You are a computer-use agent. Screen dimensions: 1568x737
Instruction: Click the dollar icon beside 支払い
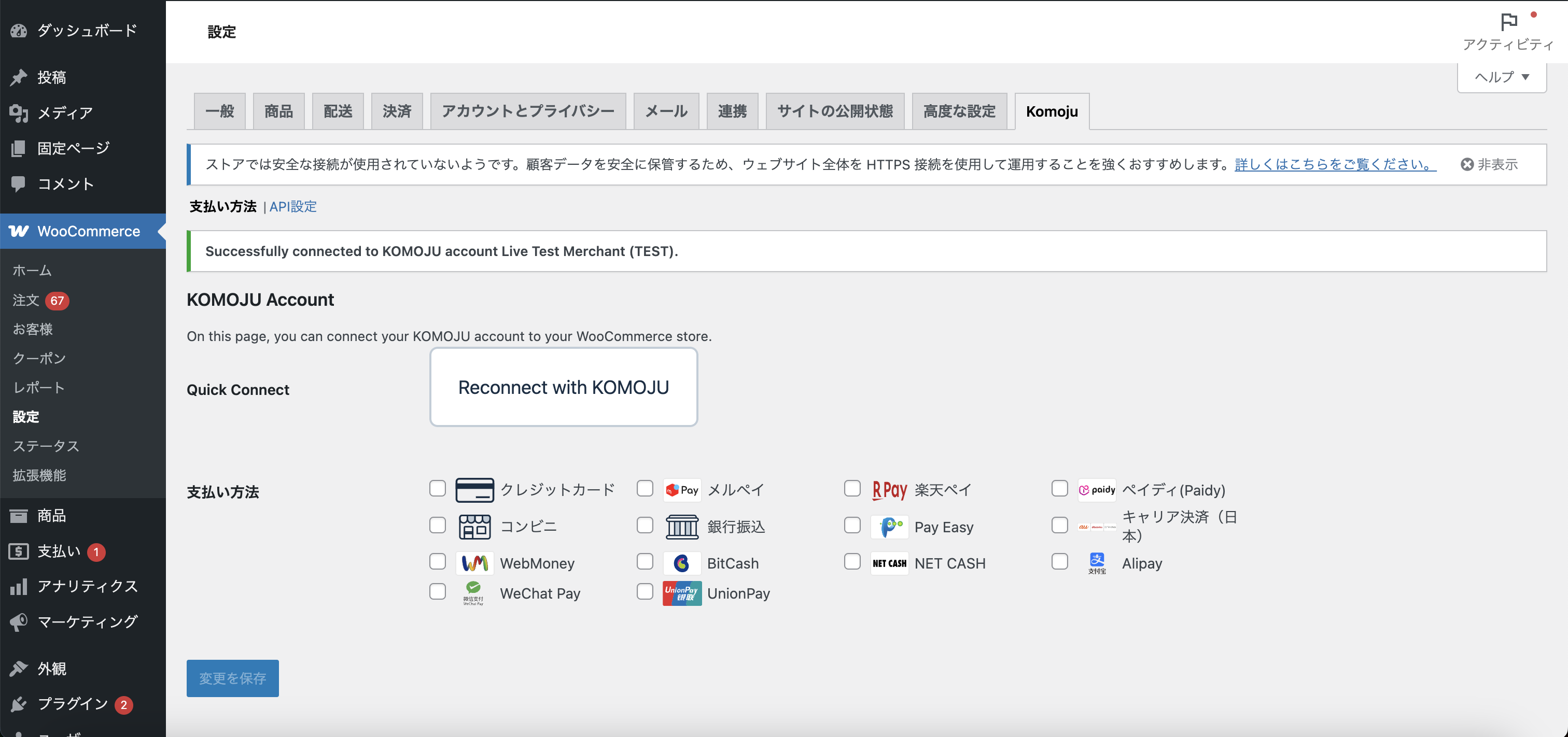coord(19,551)
